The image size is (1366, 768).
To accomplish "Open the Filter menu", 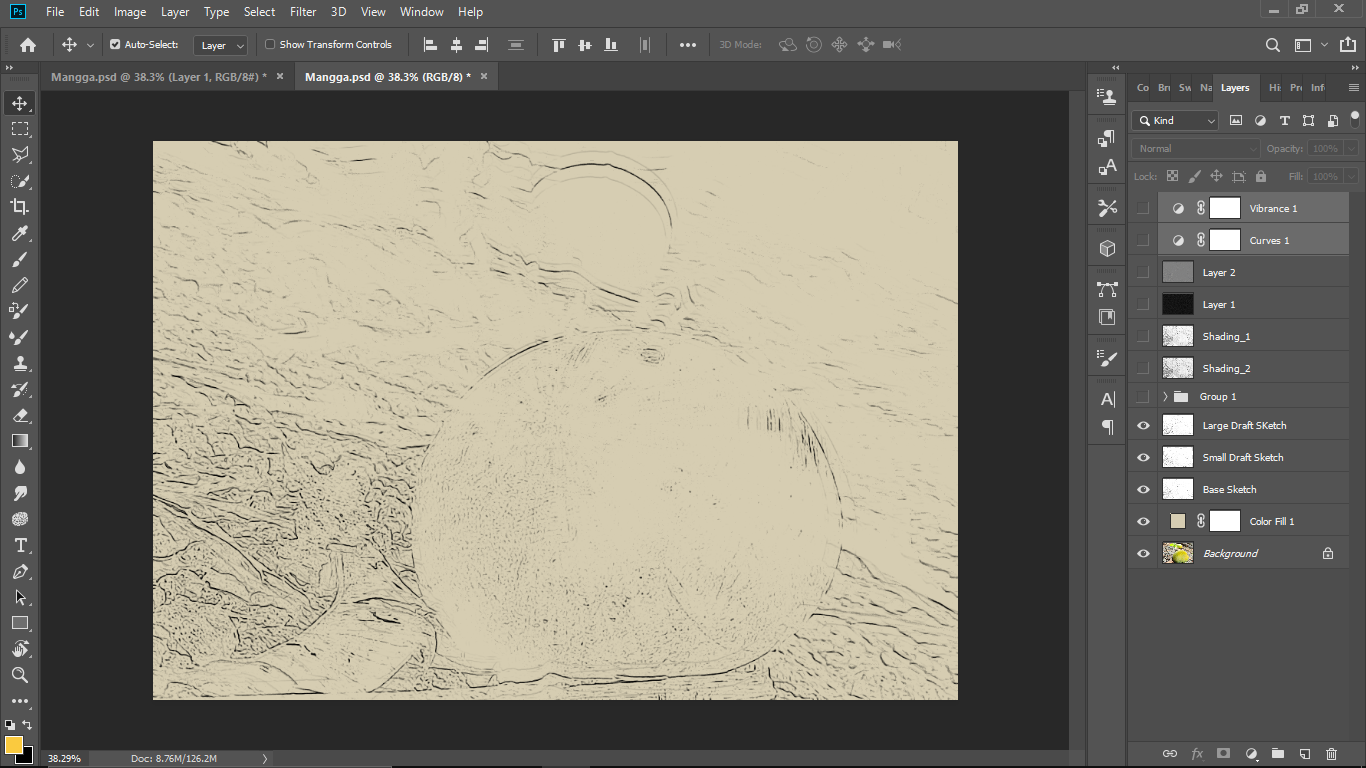I will (302, 12).
